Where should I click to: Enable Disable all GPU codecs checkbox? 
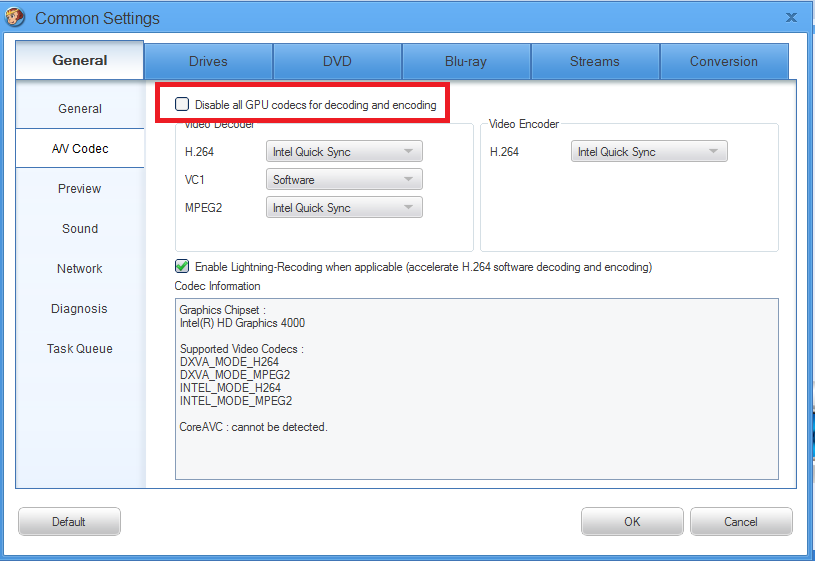182,105
